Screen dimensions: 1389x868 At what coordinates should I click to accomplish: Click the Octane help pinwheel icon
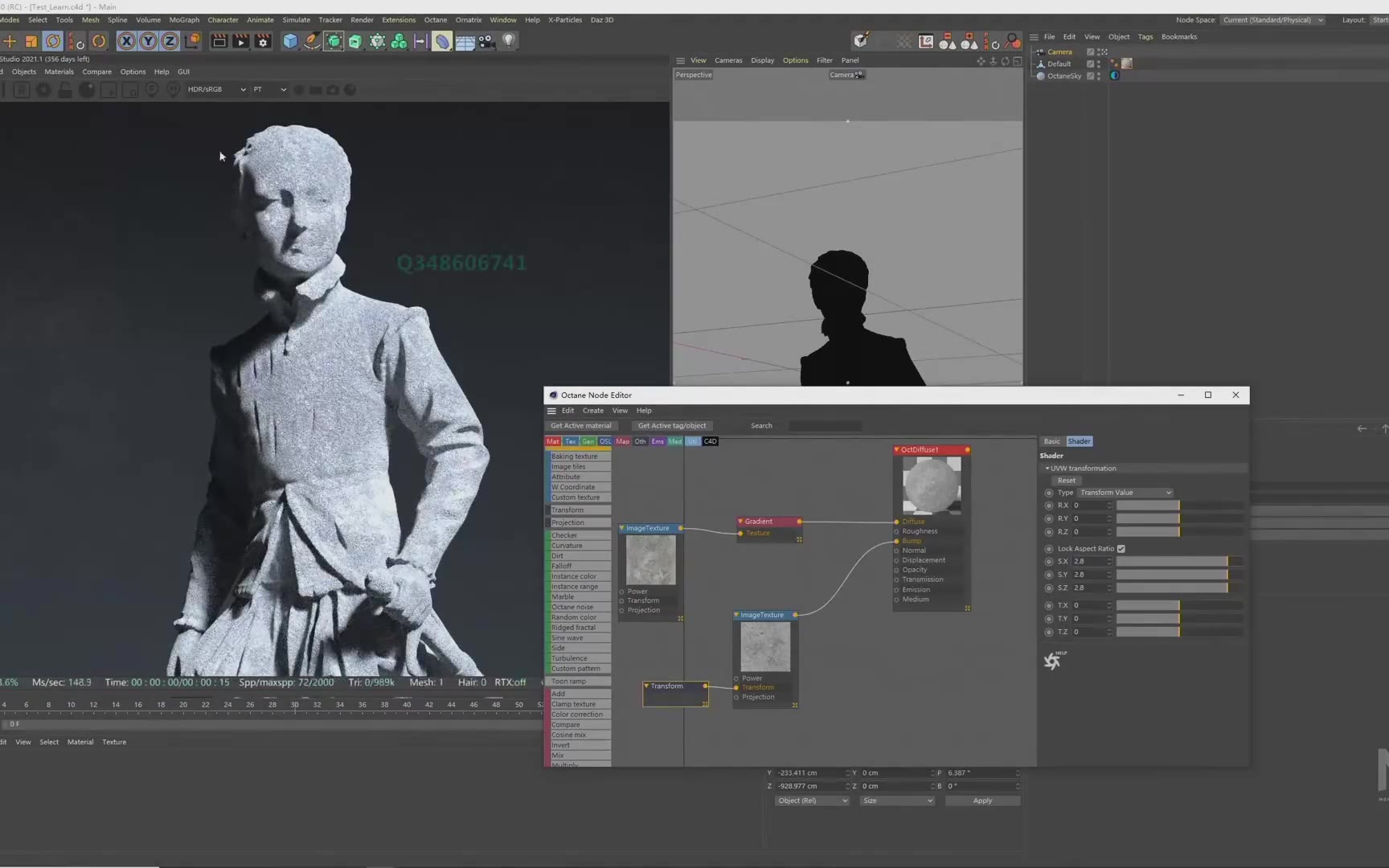1053,661
